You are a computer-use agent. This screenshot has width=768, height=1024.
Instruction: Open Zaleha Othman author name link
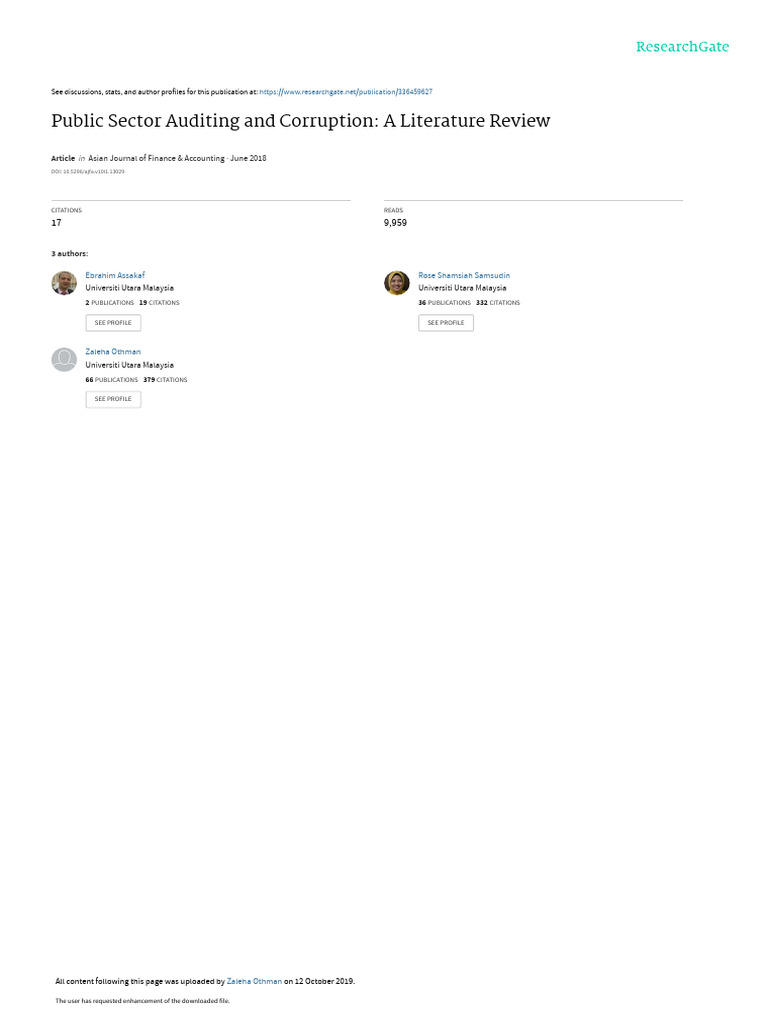pyautogui.click(x=113, y=352)
